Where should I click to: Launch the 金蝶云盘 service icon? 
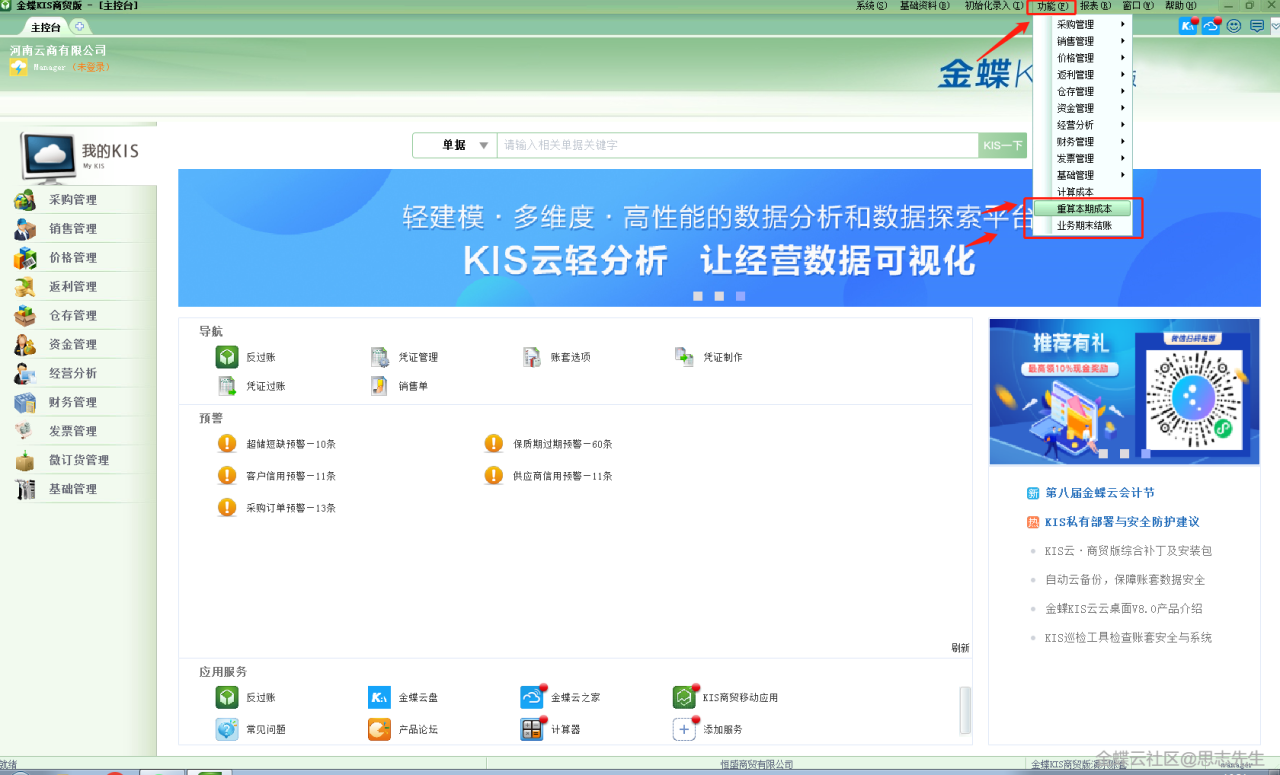coord(380,698)
